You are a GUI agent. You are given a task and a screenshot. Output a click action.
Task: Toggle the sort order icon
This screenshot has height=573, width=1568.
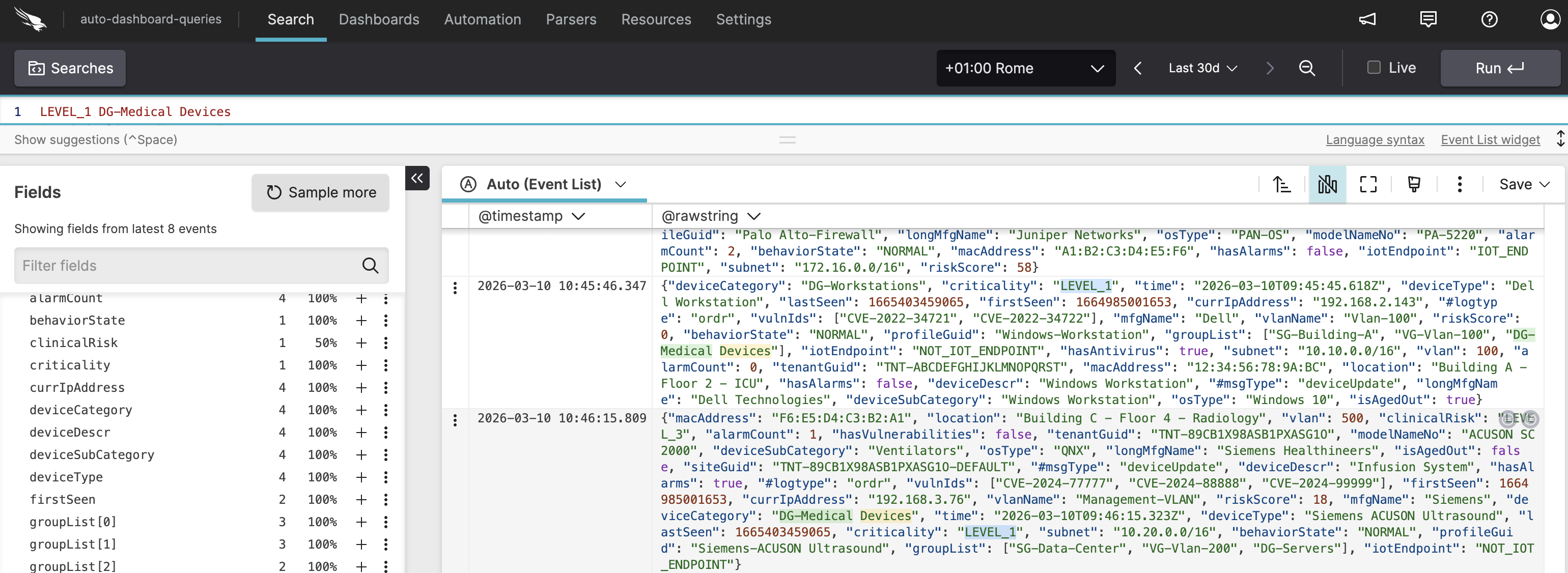click(x=1282, y=184)
